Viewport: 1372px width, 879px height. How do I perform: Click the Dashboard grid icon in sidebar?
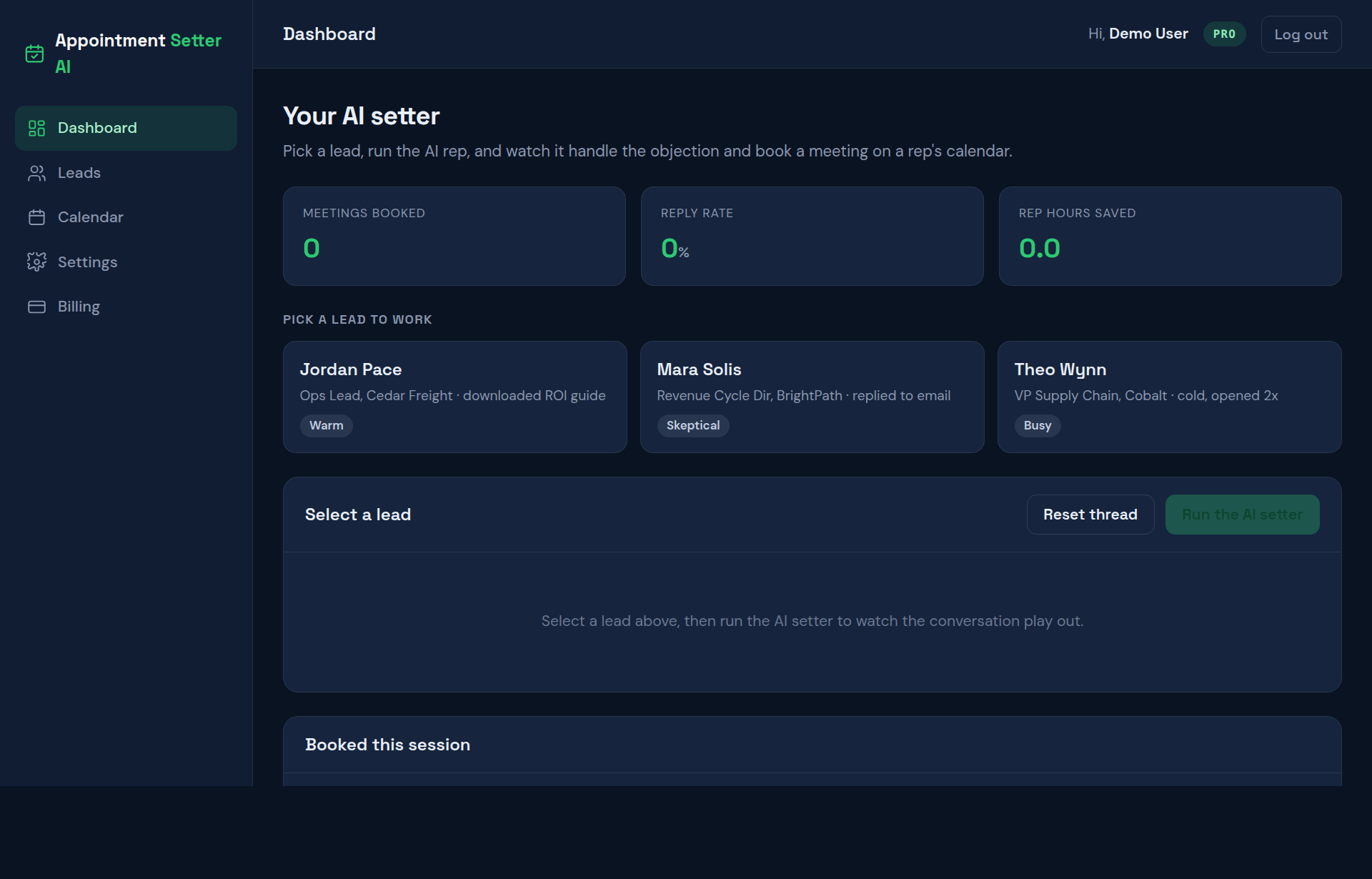point(36,128)
